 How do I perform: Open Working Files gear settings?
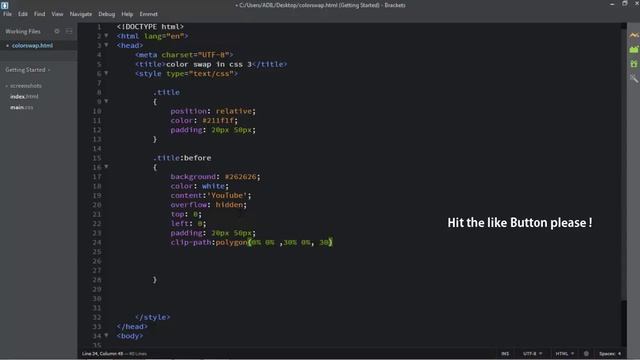point(57,31)
